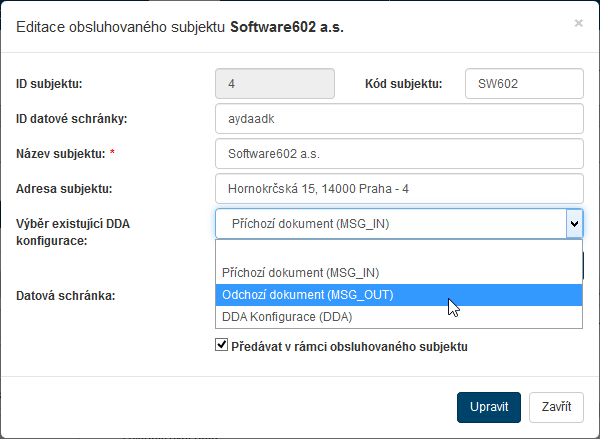The image size is (600, 439).
Task: Close the dialog with the X icon
Action: 578,22
